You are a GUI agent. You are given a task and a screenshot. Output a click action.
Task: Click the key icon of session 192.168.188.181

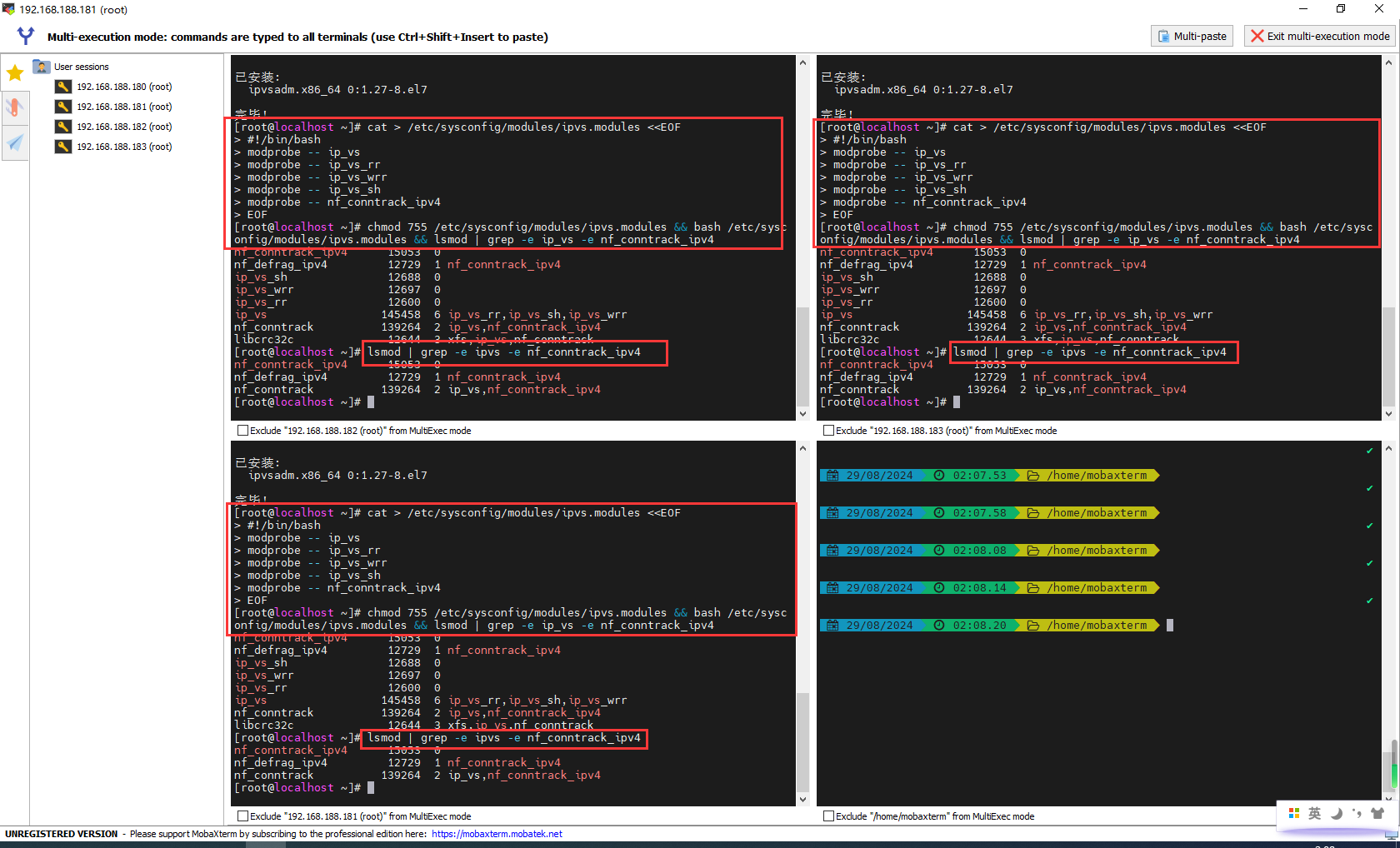pos(63,107)
